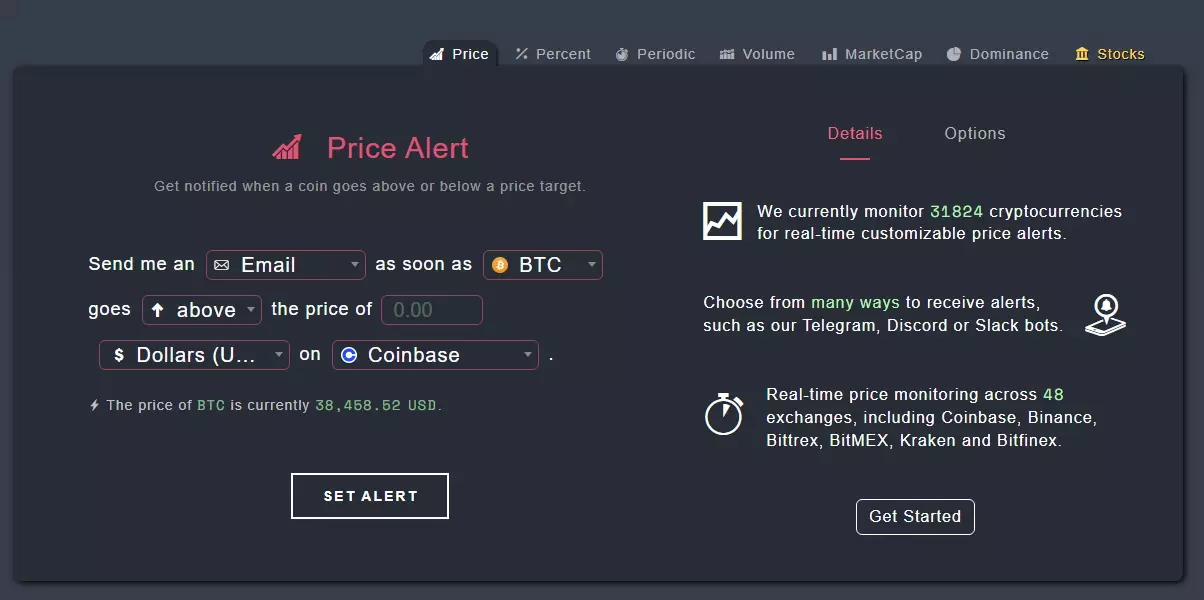Click the stopwatch real-time monitoring icon
This screenshot has width=1204, height=600.
[x=723, y=413]
